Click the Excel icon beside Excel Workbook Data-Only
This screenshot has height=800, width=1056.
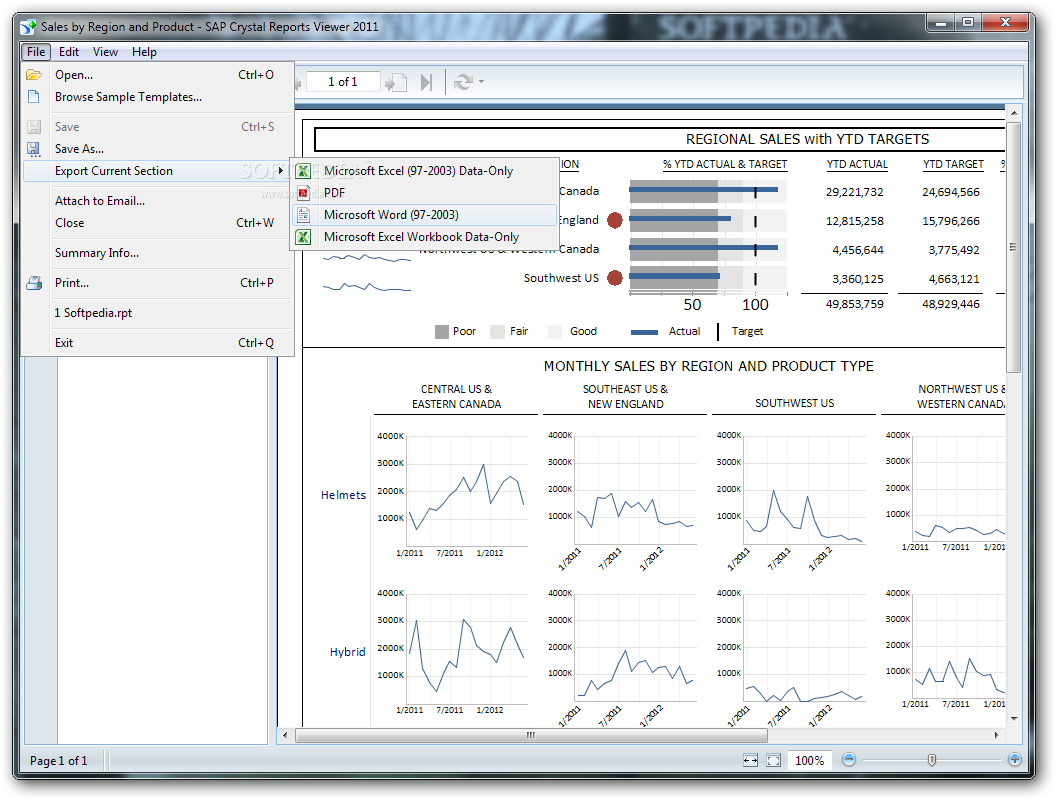click(303, 237)
